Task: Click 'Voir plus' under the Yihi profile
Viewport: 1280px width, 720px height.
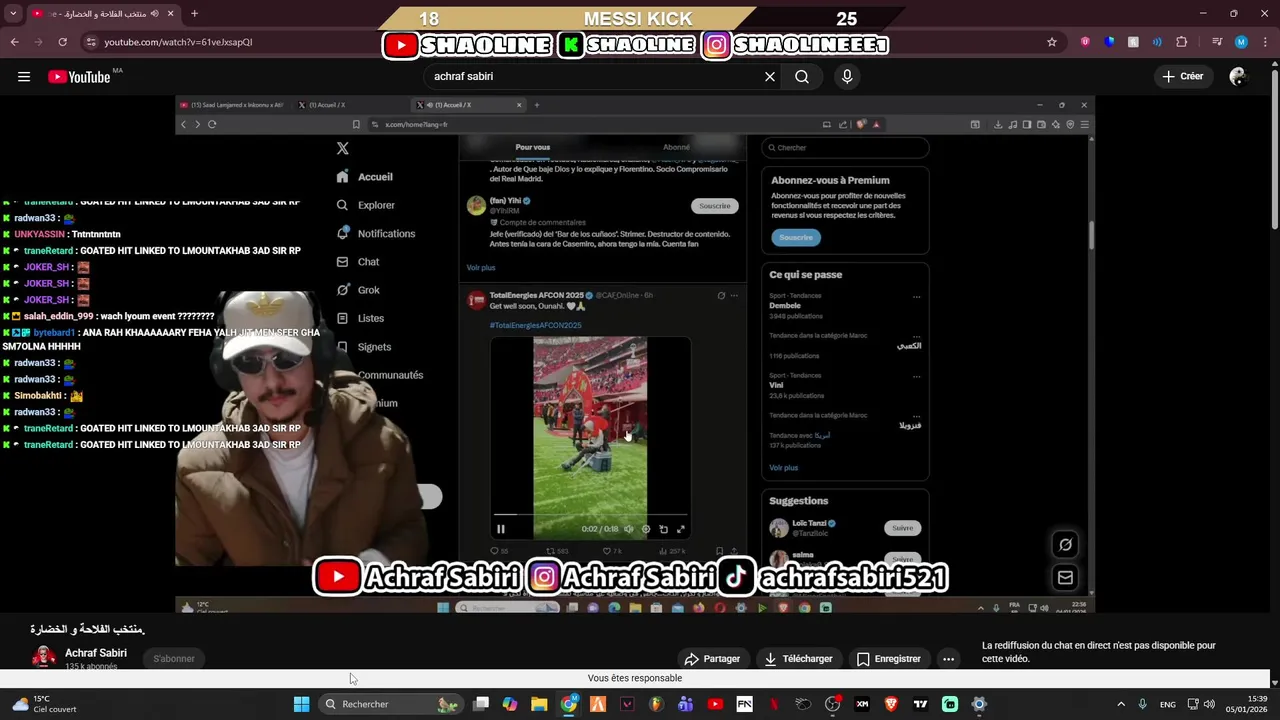Action: pos(481,268)
